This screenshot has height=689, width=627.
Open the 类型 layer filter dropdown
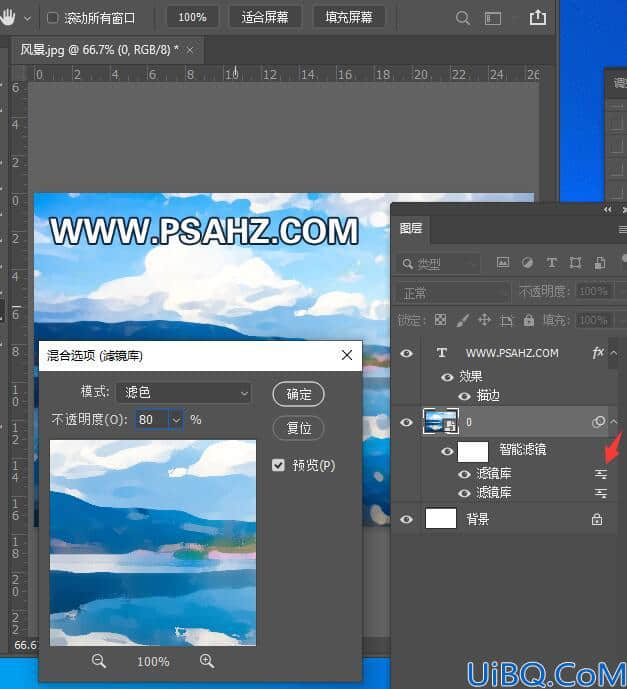click(x=438, y=264)
